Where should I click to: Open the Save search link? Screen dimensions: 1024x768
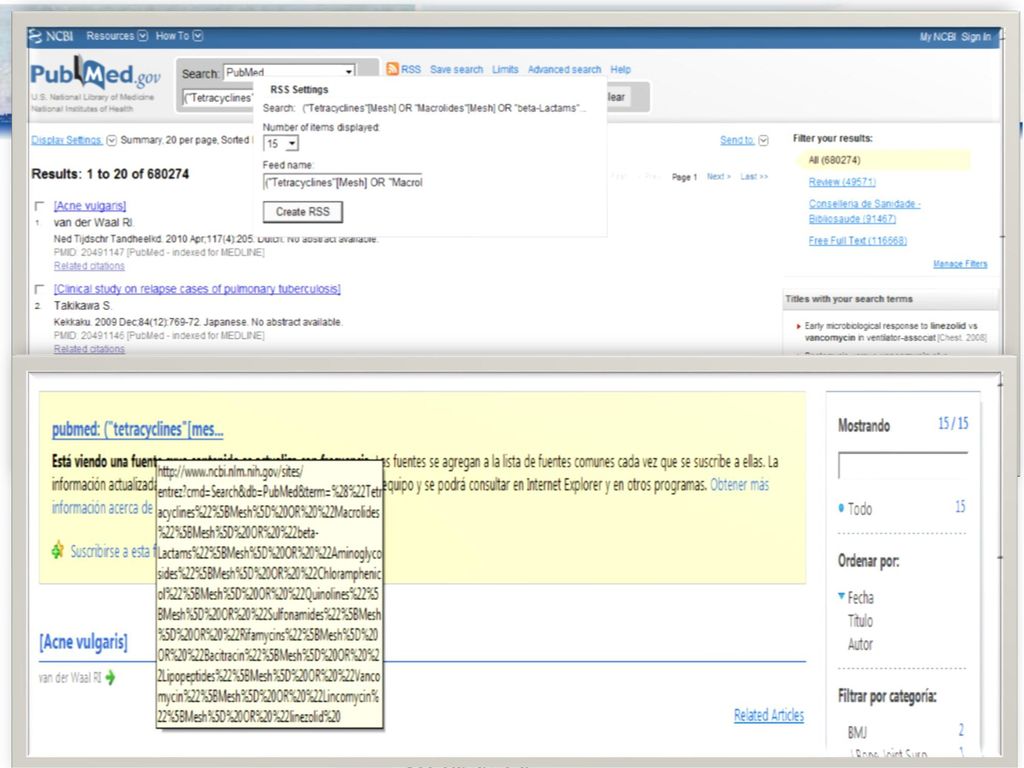click(456, 69)
